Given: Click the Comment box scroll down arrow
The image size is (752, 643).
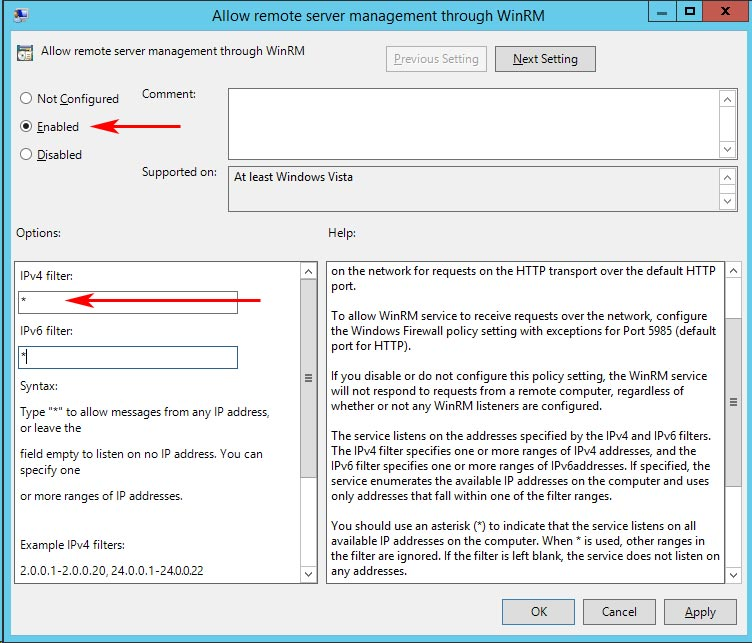Looking at the screenshot, I should pos(728,148).
